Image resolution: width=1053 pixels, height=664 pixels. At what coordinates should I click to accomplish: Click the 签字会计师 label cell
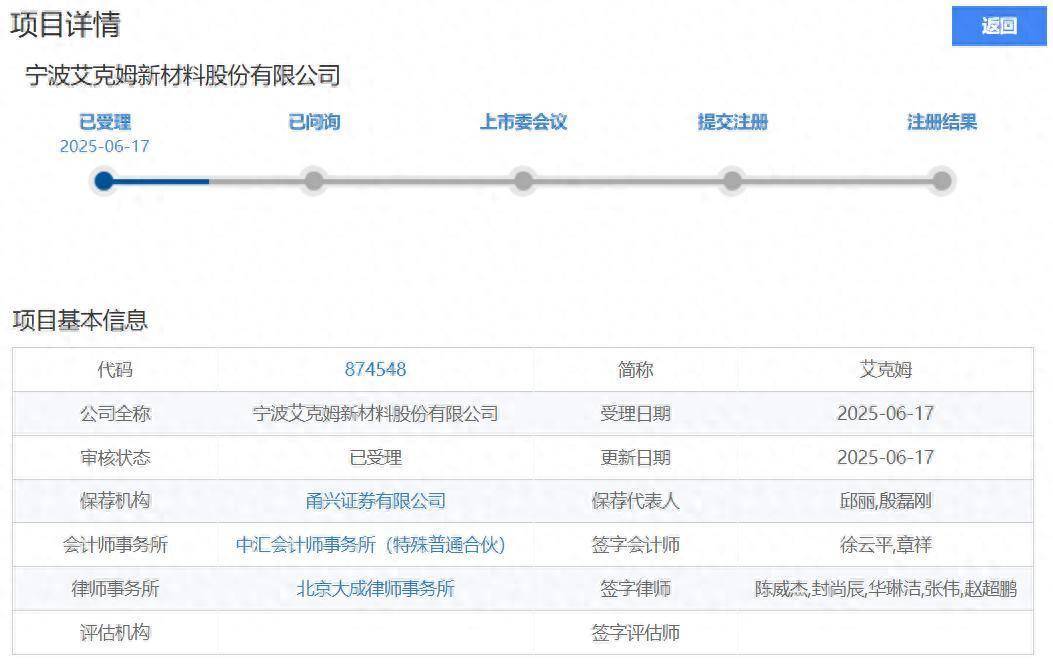click(635, 544)
